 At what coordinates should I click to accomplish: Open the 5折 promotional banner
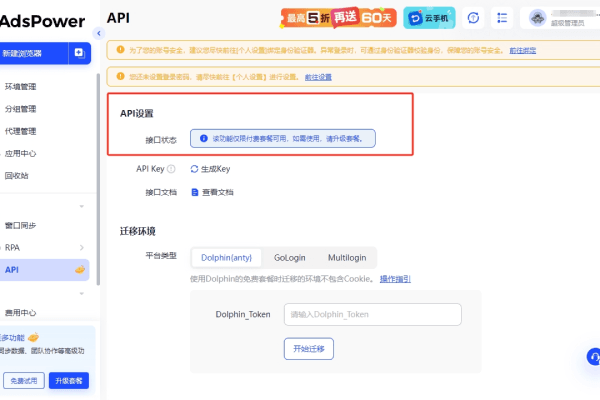tap(339, 18)
